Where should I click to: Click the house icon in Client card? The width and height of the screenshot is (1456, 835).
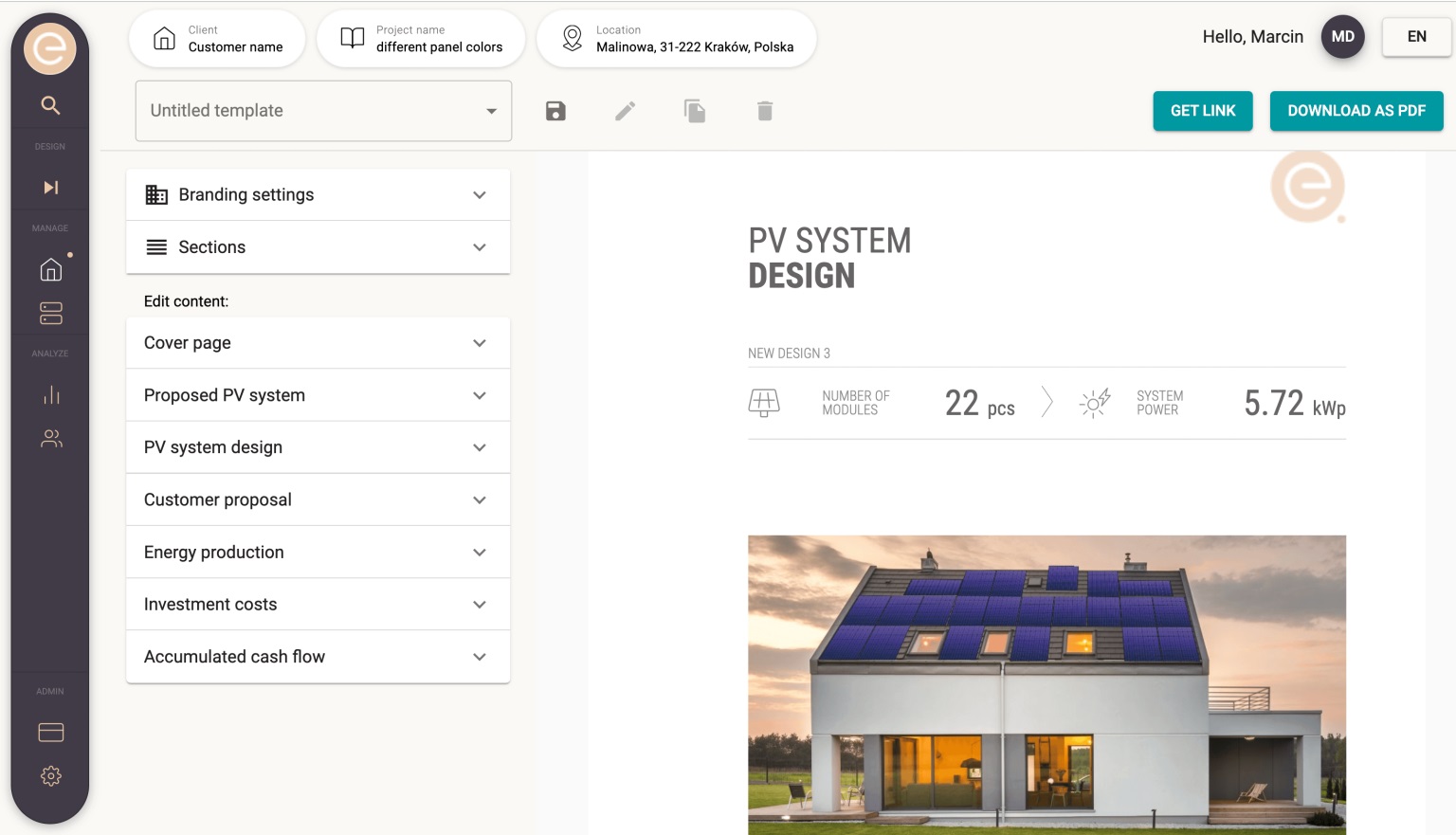point(164,38)
